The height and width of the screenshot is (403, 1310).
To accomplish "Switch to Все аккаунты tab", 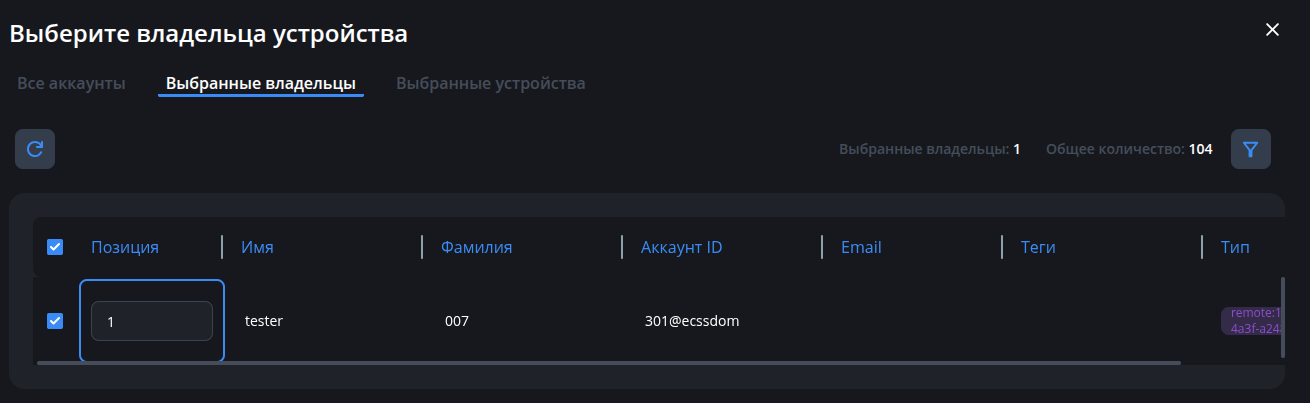I will point(71,83).
